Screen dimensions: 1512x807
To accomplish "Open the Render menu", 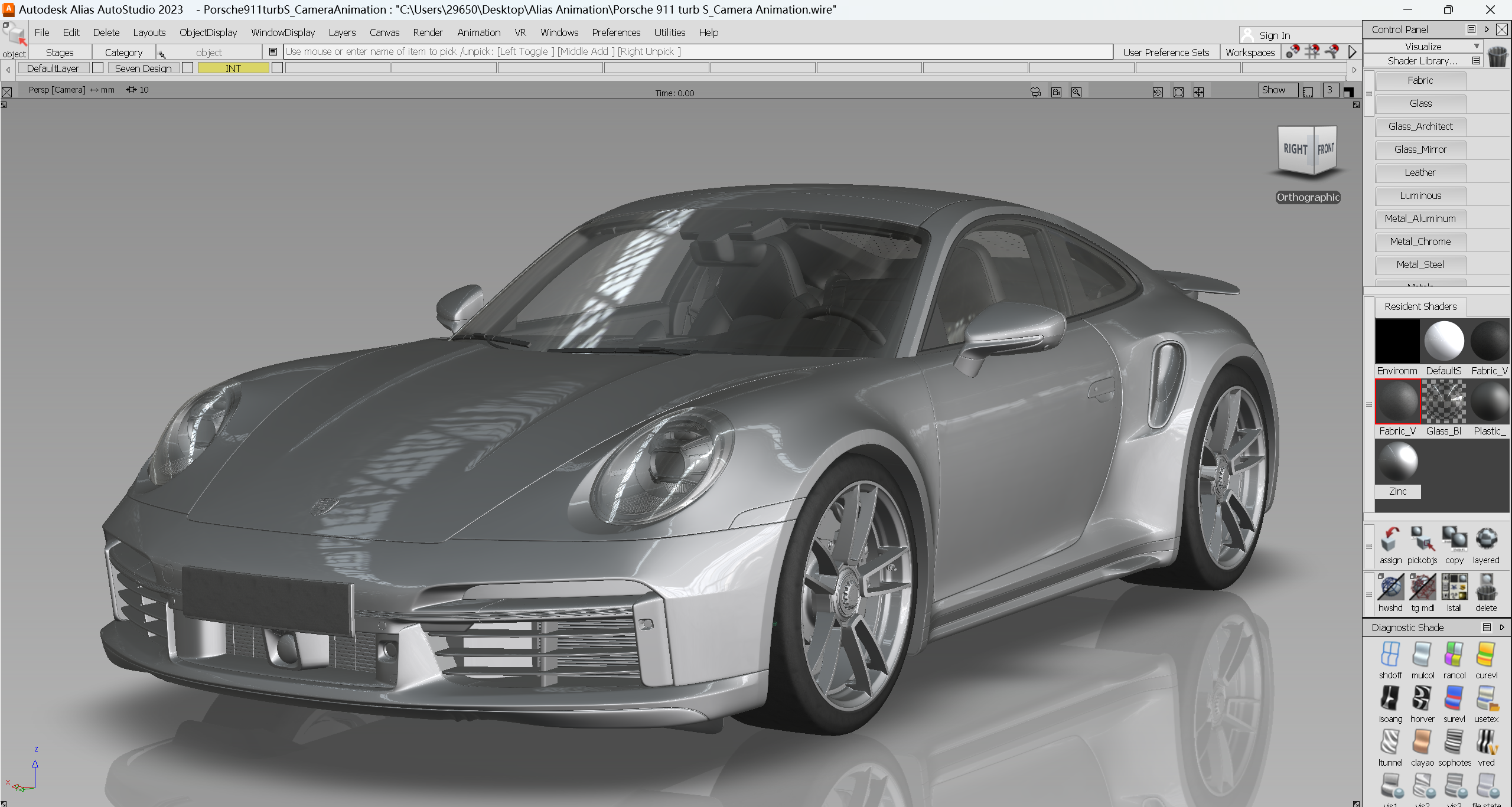I will (427, 32).
